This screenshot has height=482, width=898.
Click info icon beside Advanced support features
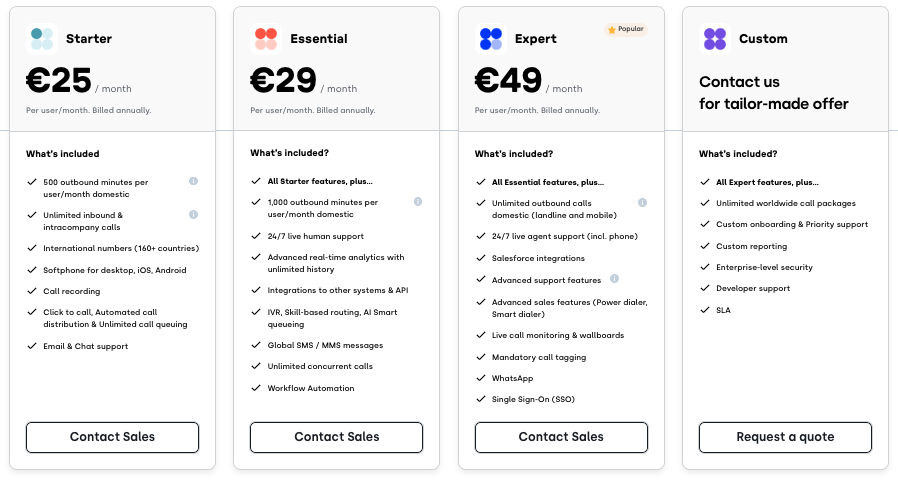tap(614, 279)
